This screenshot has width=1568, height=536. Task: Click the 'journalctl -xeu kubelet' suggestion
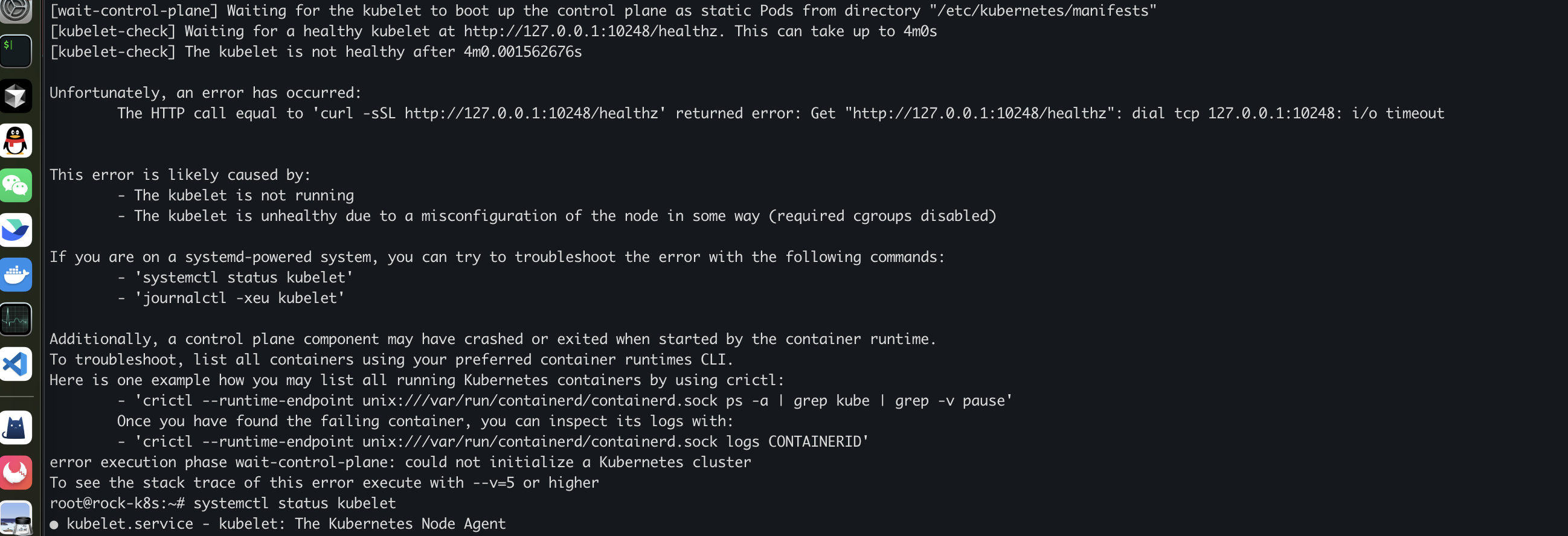[x=239, y=298]
